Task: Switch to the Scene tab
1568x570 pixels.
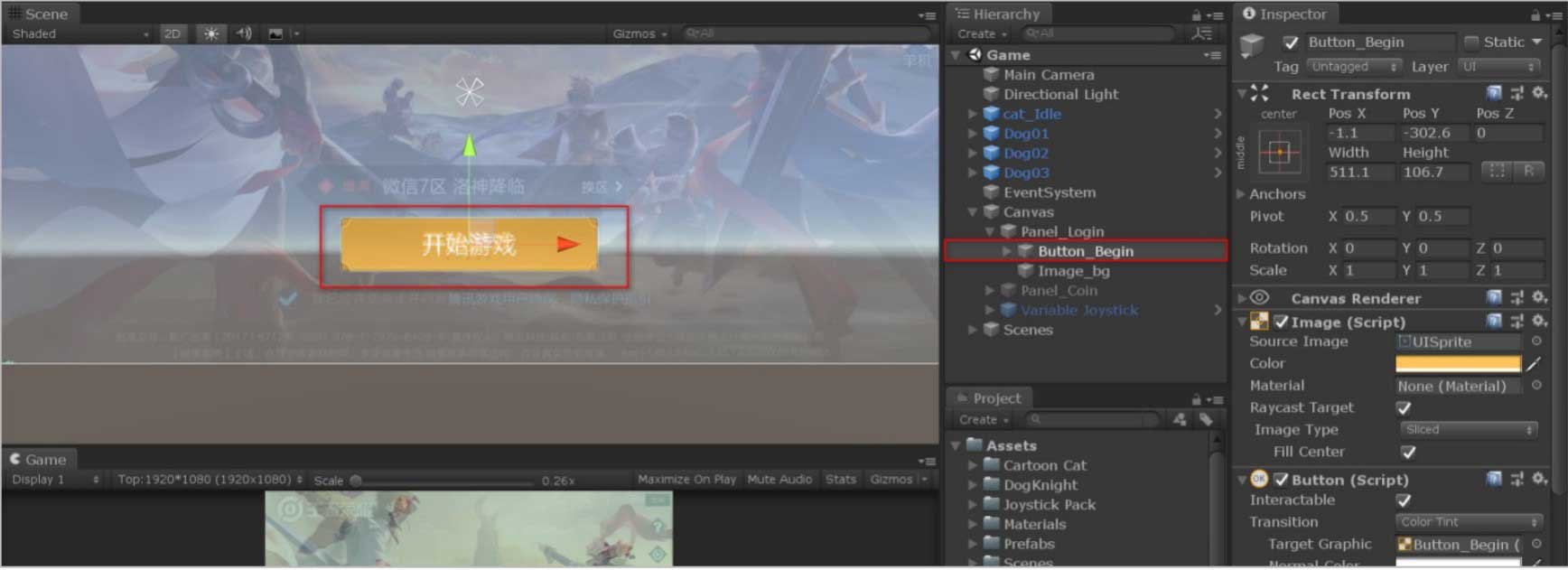Action: click(x=39, y=14)
